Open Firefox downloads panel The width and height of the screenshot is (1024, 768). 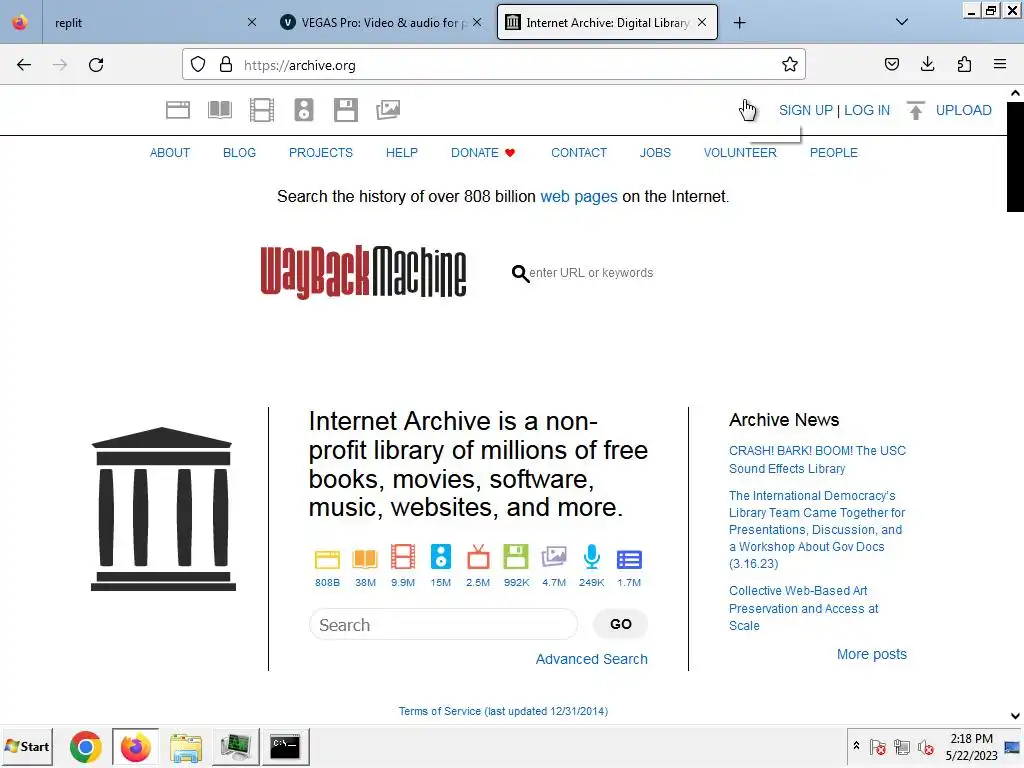[x=927, y=64]
